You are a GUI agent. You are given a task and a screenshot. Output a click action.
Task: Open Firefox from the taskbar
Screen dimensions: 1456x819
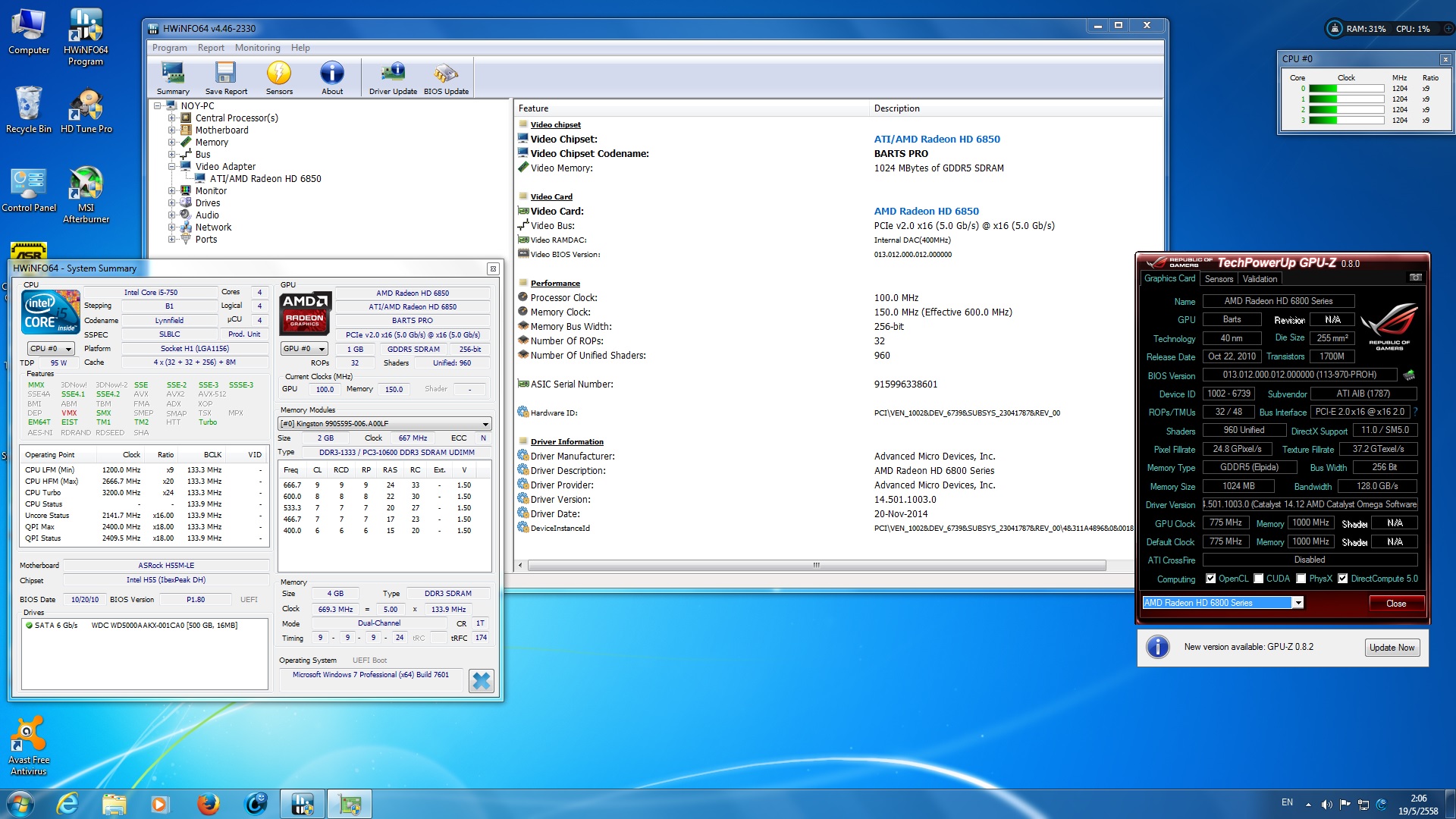tap(209, 803)
